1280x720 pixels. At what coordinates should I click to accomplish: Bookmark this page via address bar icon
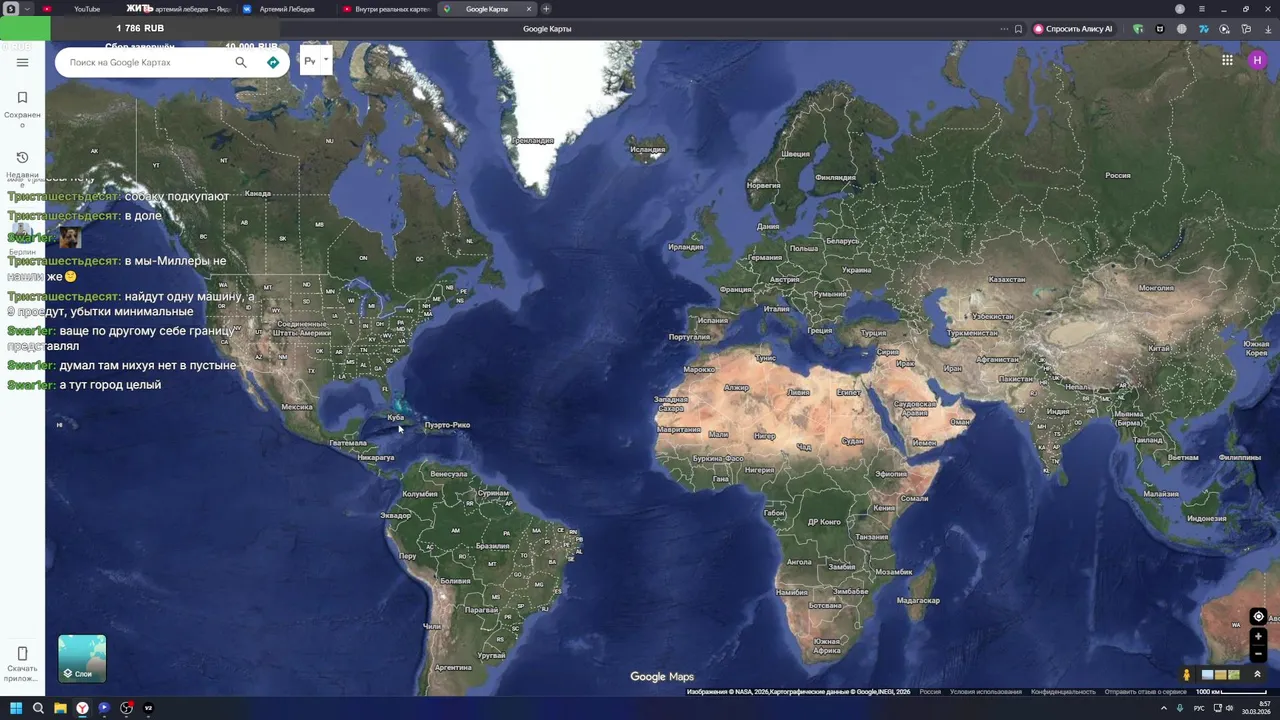pyautogui.click(x=1018, y=29)
